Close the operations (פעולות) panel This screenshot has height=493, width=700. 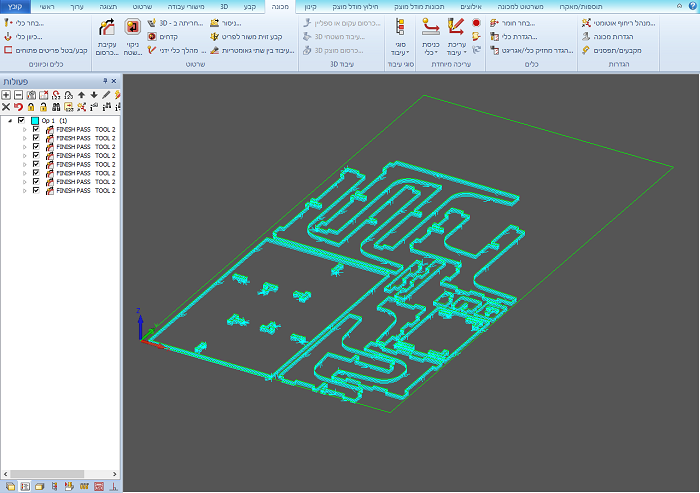pyautogui.click(x=114, y=81)
